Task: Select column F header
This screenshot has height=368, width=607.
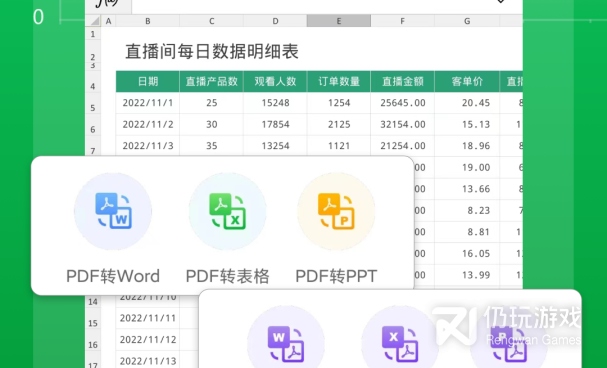Action: 403,21
